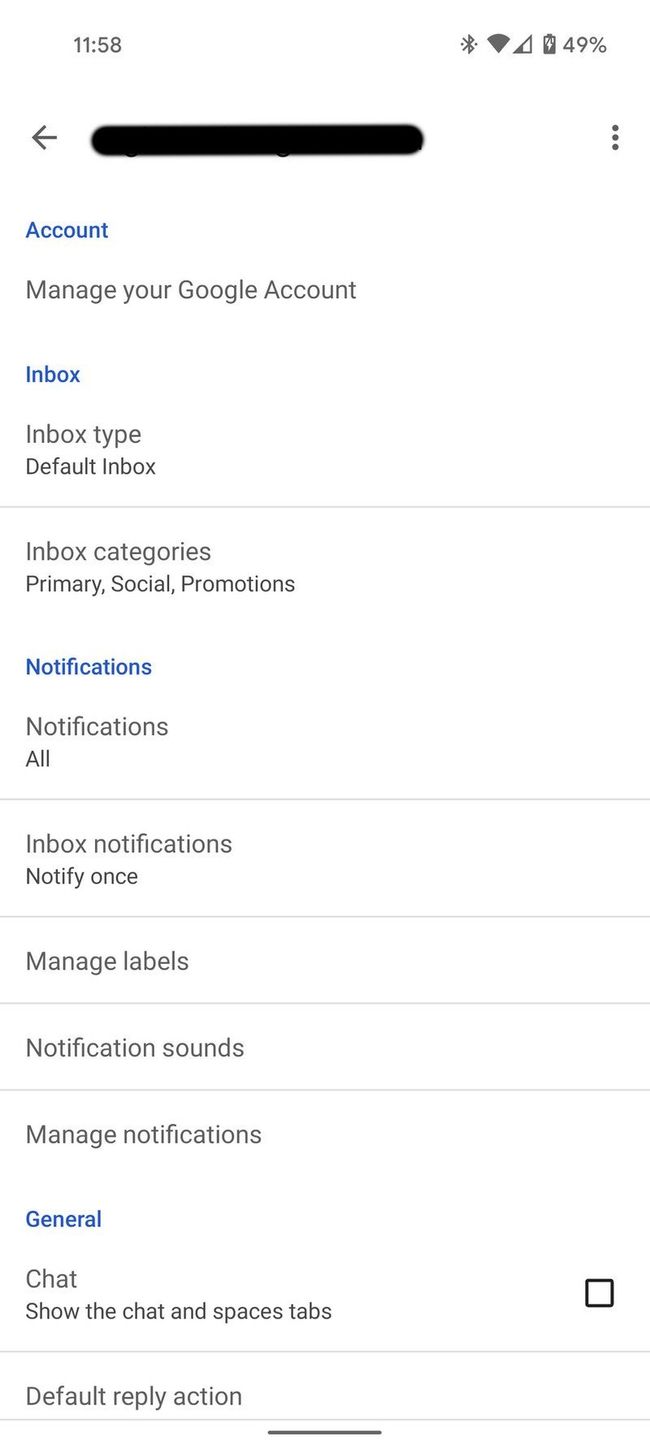Viewport: 650px width, 1444px height.
Task: Enable the Chat and spaces tabs checkbox
Action: [599, 1292]
